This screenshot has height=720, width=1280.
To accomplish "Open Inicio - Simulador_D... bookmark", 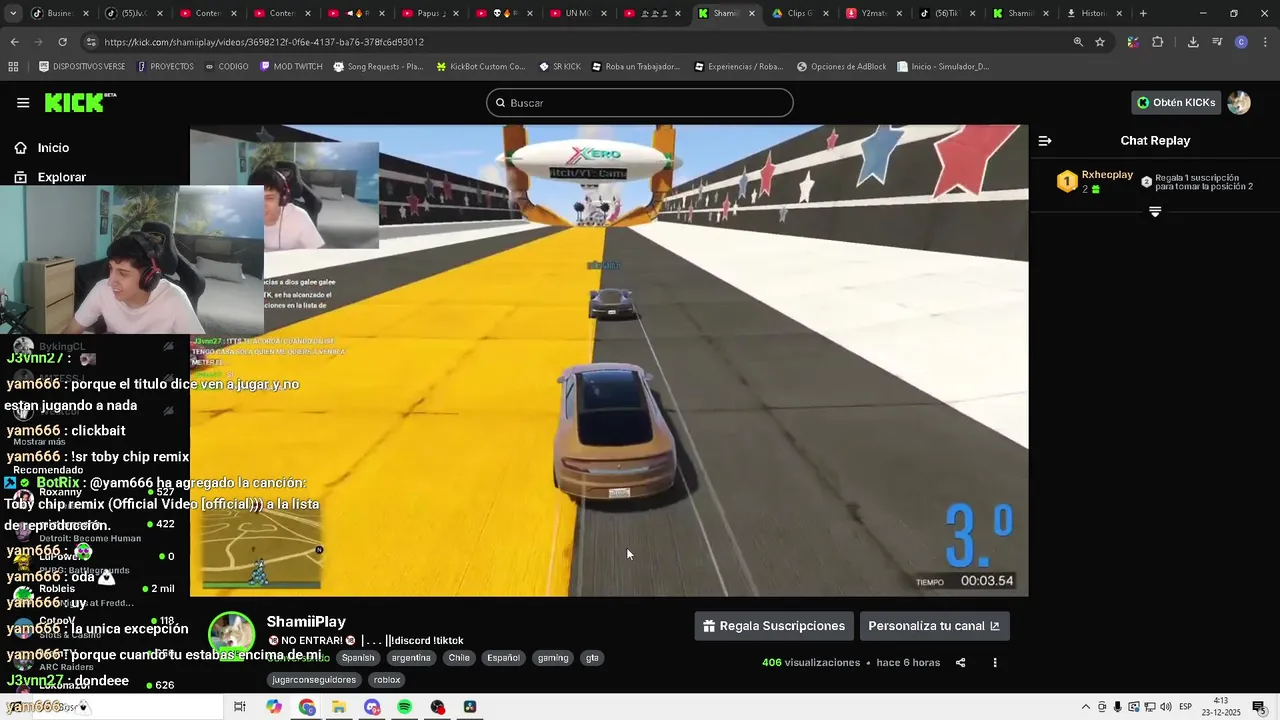I will click(943, 67).
